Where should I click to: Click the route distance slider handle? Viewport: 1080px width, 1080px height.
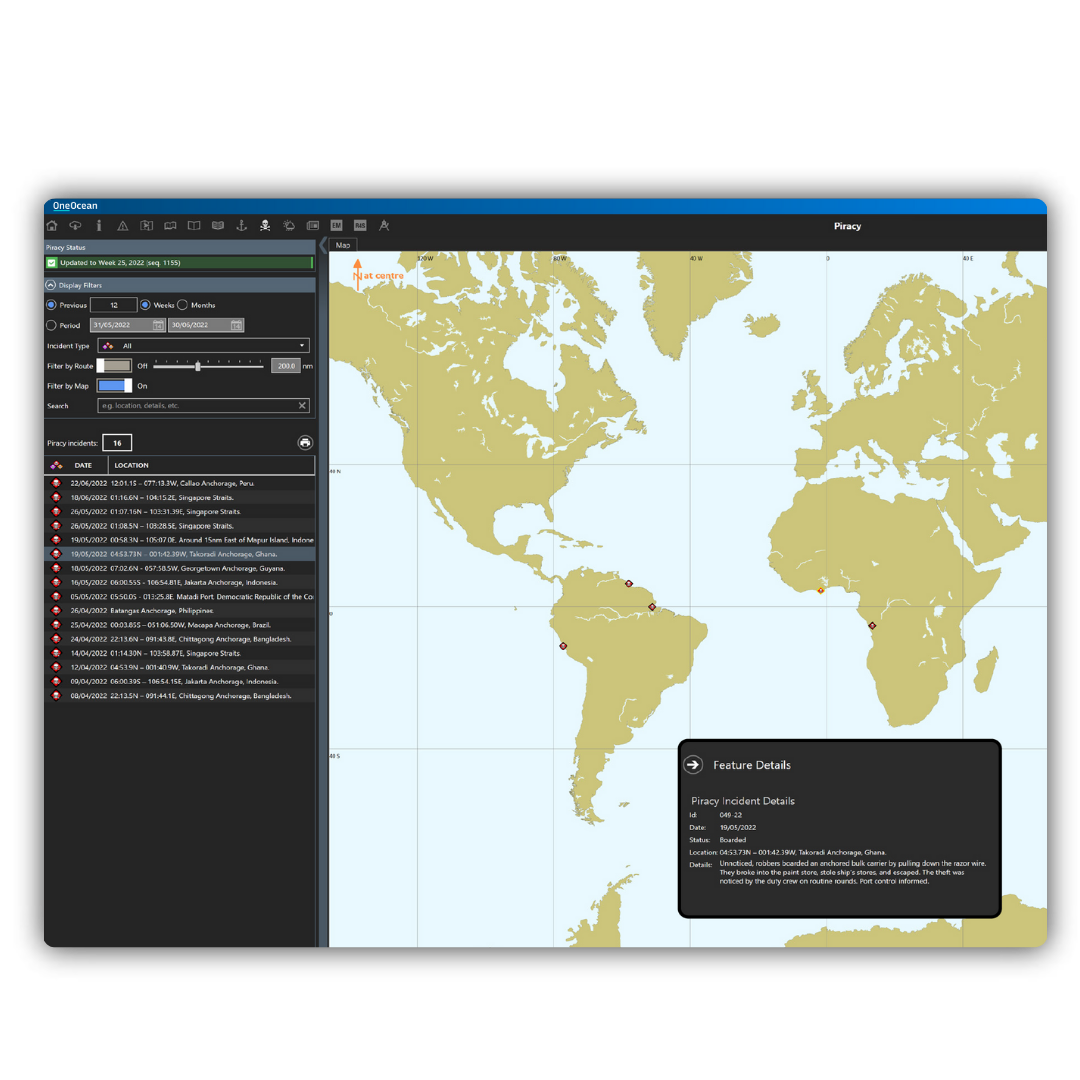198,366
